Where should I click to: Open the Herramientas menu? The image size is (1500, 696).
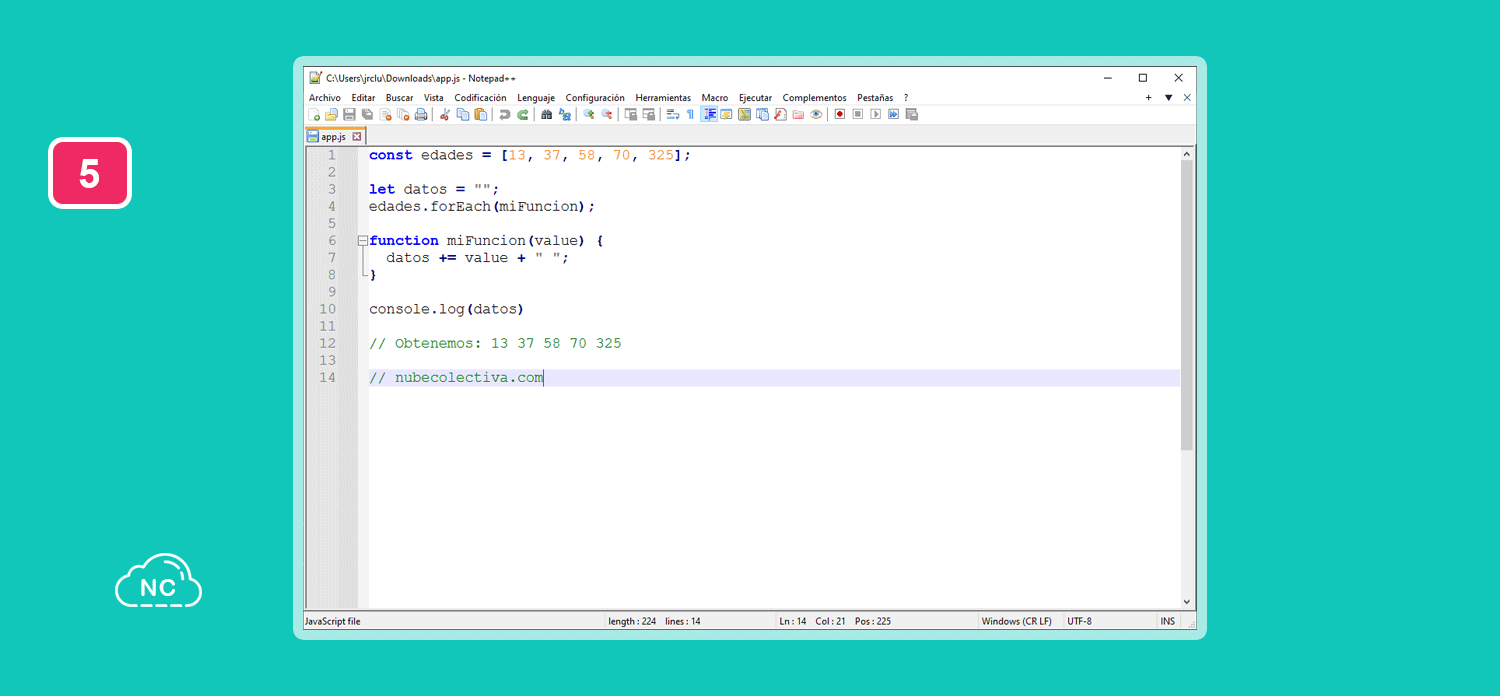pos(663,98)
